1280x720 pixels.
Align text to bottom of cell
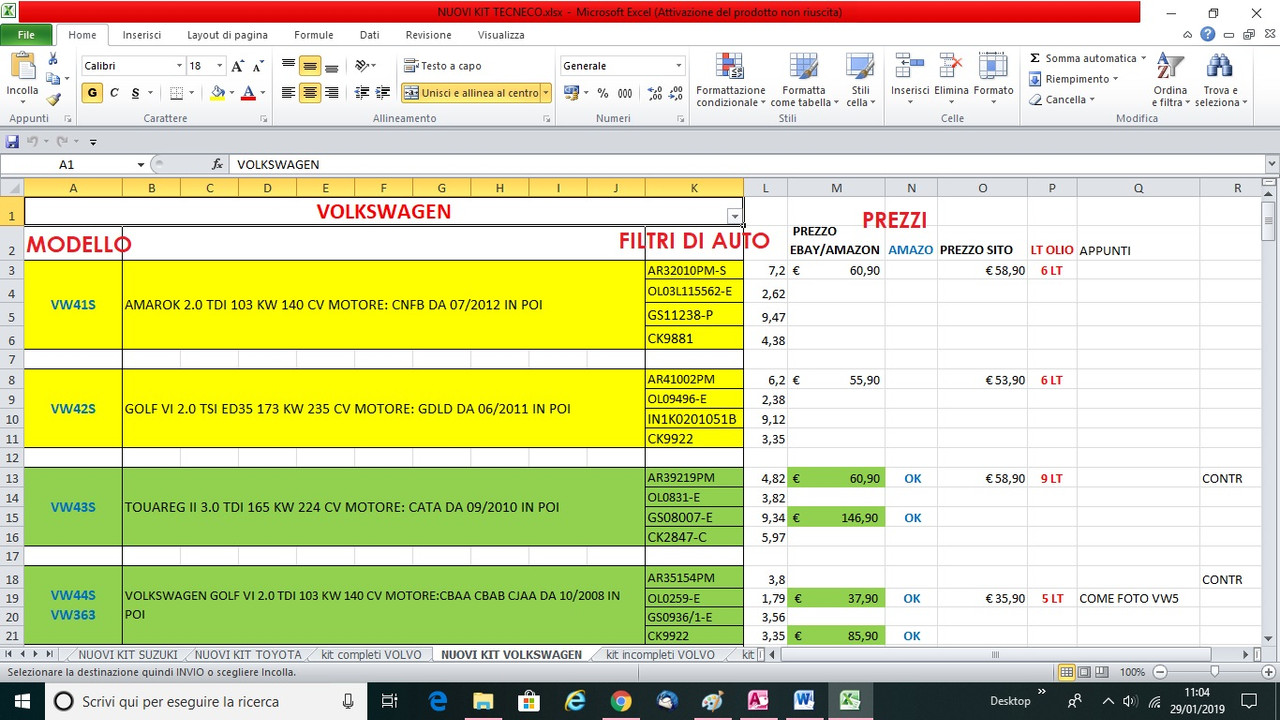(x=331, y=66)
